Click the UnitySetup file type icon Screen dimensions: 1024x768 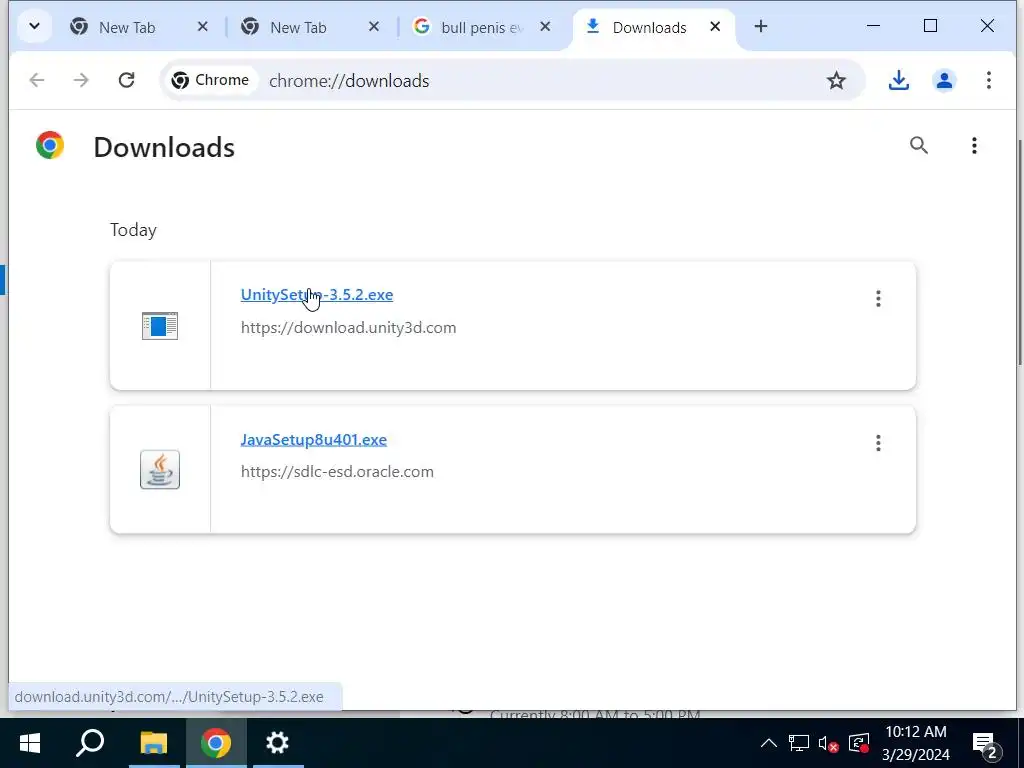click(x=160, y=326)
